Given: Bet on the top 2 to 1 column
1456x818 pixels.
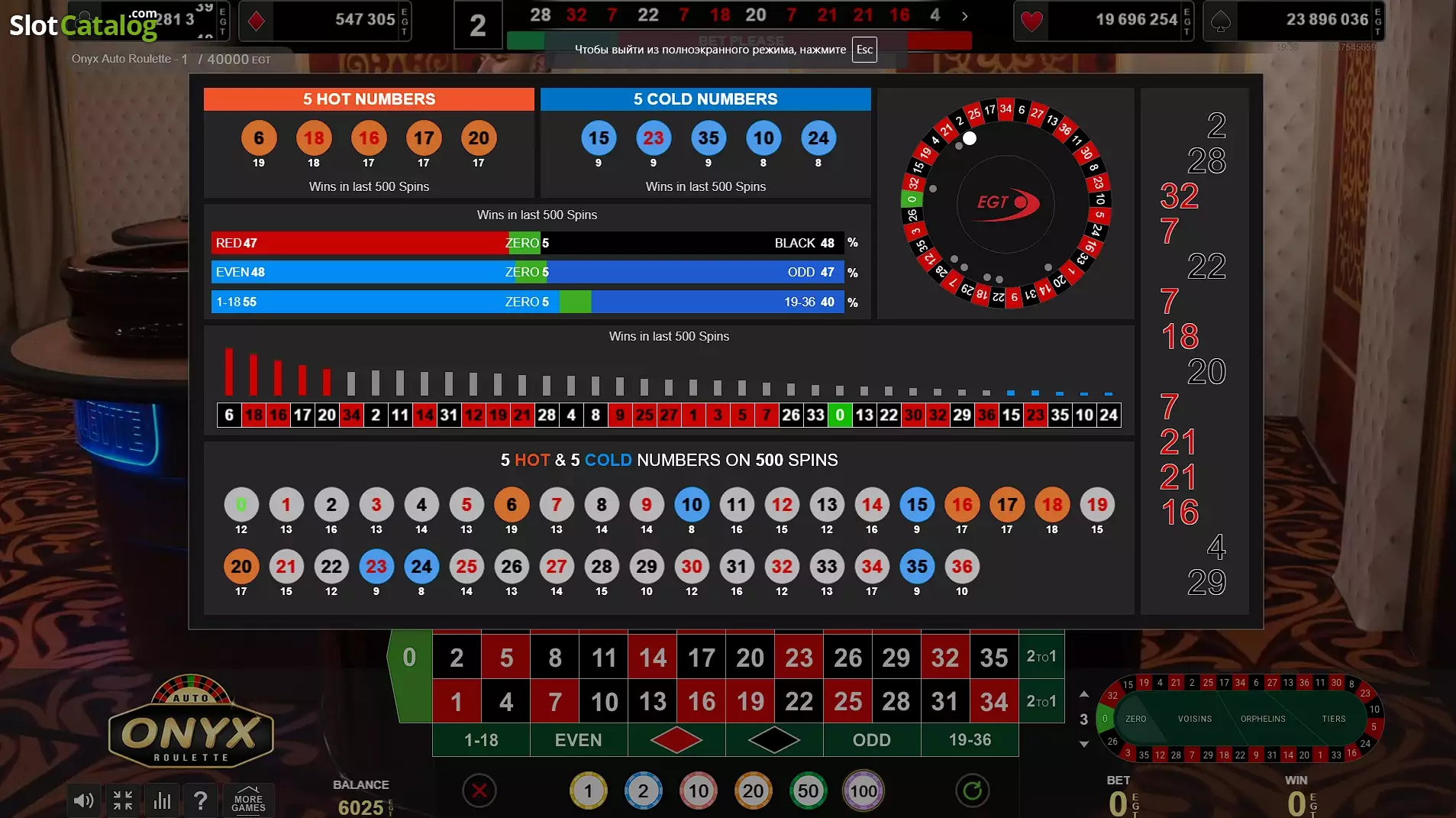Looking at the screenshot, I should click(1041, 656).
